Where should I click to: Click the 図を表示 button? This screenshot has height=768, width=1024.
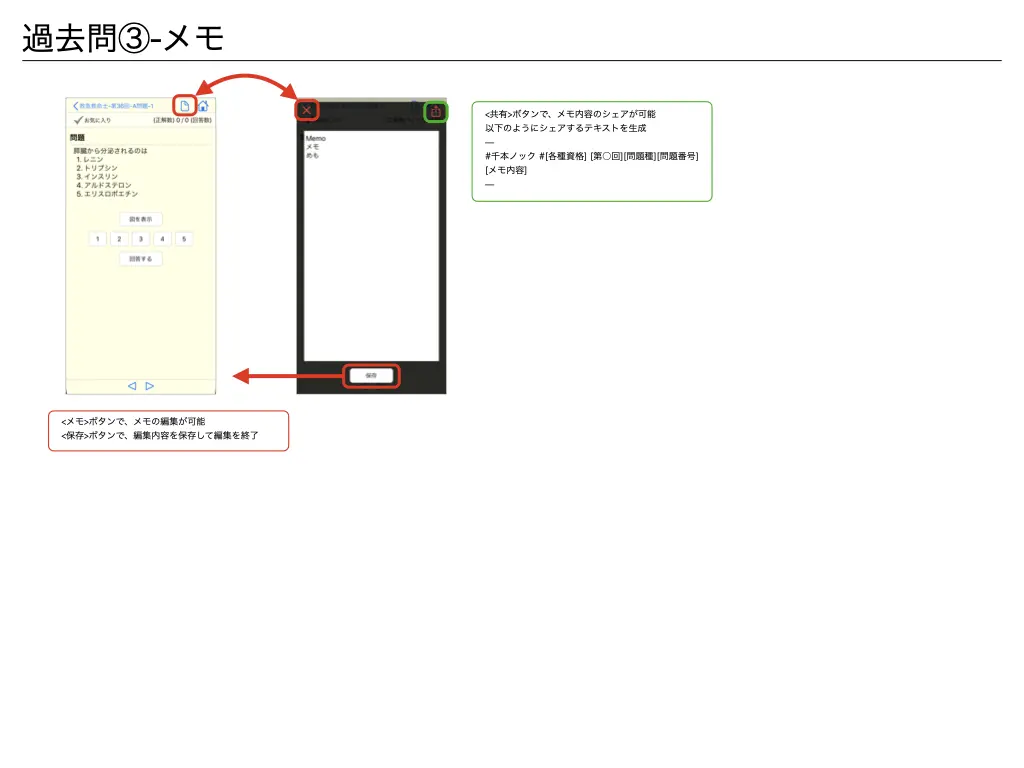click(x=140, y=219)
